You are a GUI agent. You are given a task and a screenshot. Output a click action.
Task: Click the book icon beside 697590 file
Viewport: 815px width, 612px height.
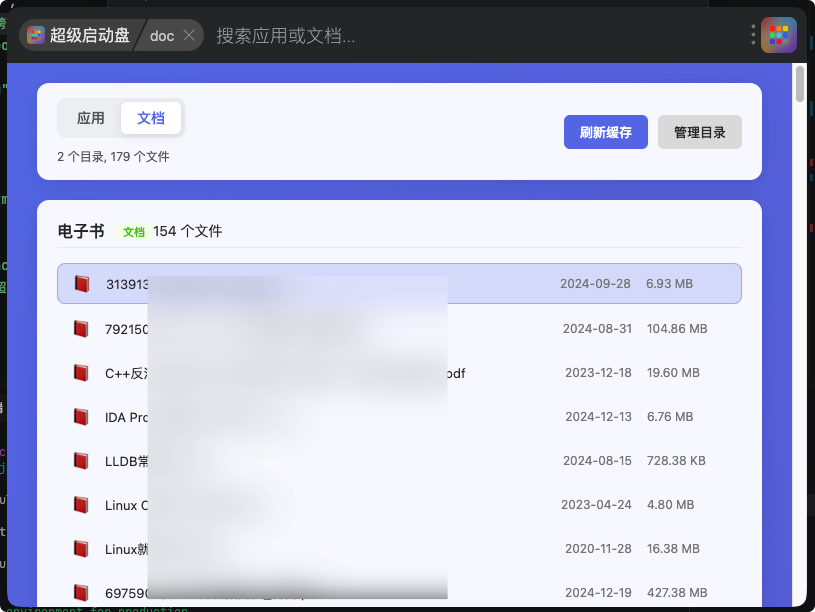(81, 593)
